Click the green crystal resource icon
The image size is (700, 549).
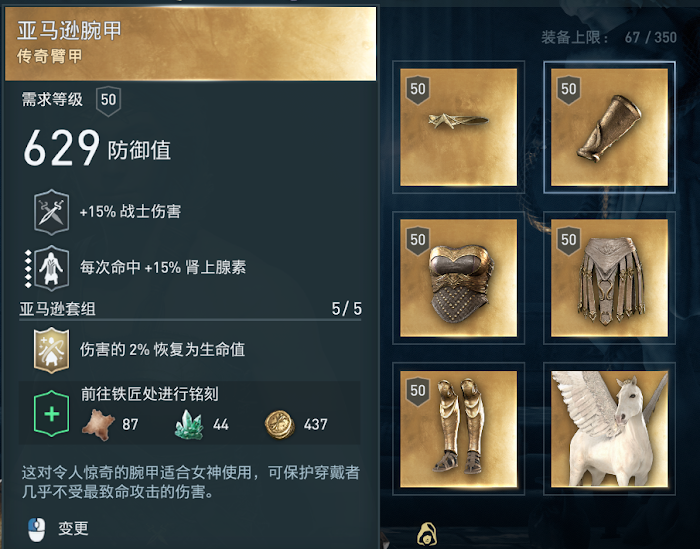(x=189, y=424)
